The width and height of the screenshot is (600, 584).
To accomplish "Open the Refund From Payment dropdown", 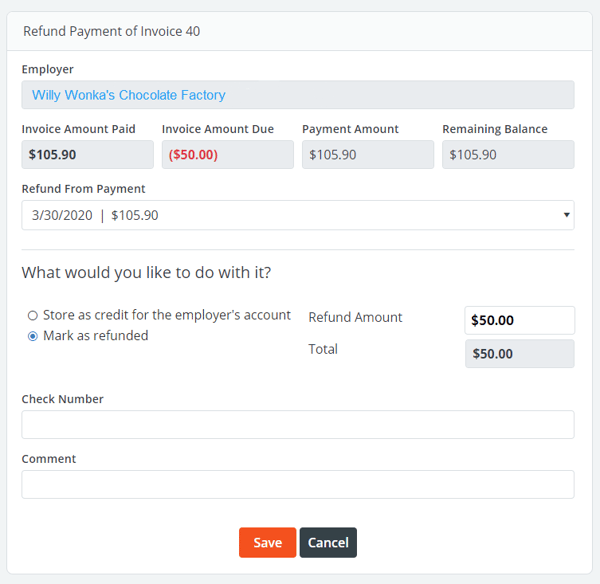I will click(x=297, y=215).
